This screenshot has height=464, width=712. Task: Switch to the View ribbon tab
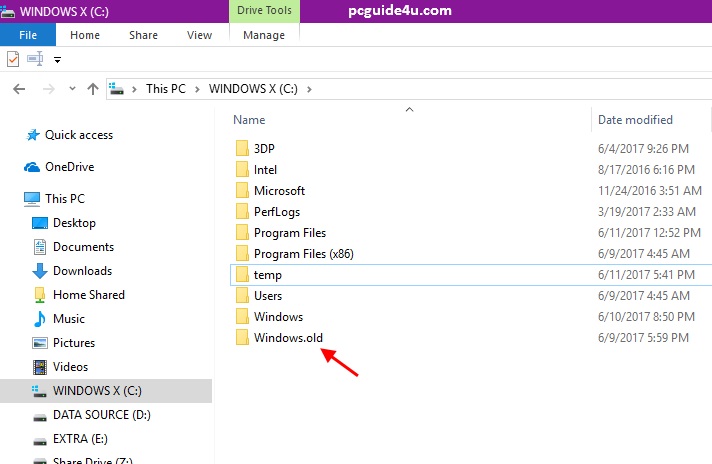pos(199,35)
